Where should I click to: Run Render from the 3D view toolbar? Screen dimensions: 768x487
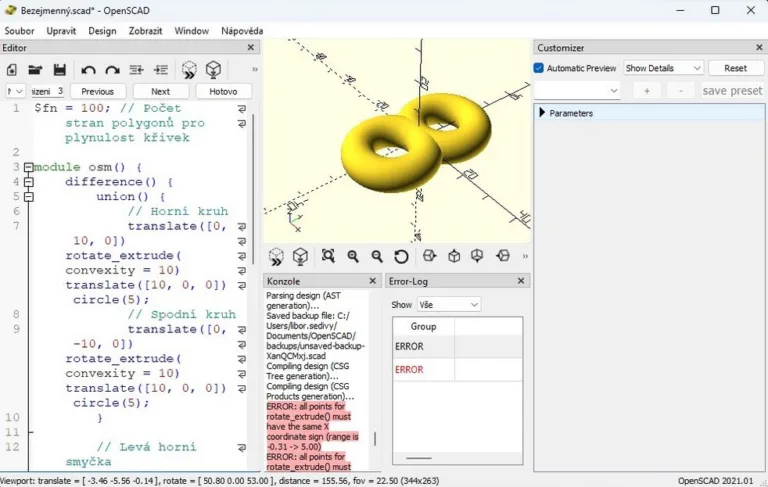300,256
